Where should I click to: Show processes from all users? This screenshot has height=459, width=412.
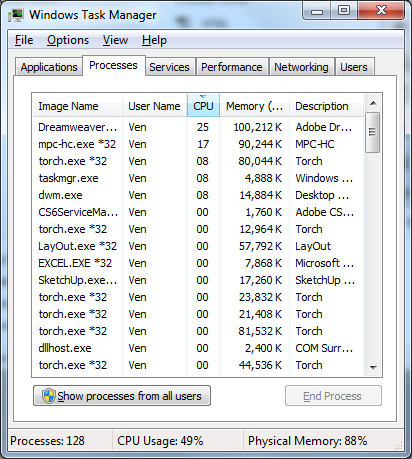point(122,396)
